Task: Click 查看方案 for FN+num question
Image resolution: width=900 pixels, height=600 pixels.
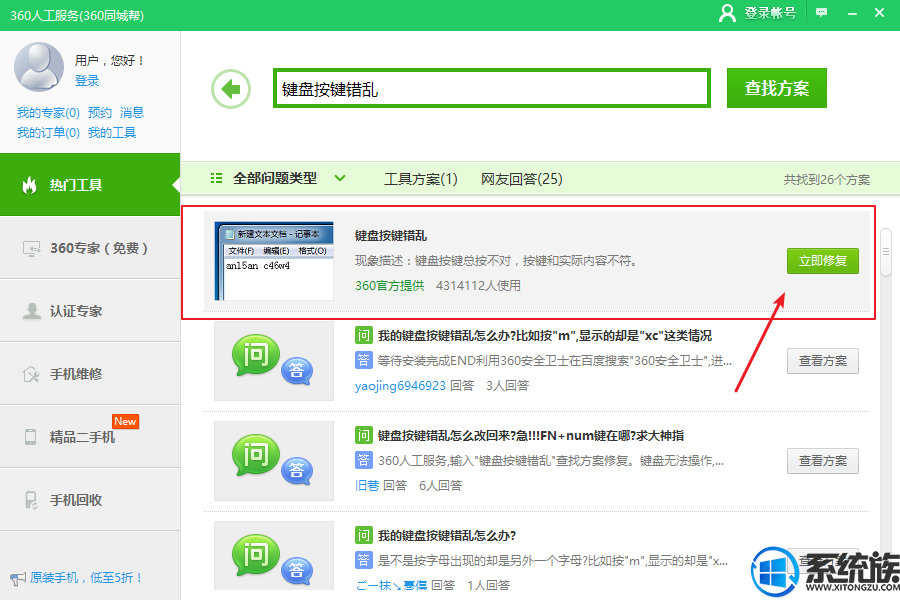Action: click(823, 460)
